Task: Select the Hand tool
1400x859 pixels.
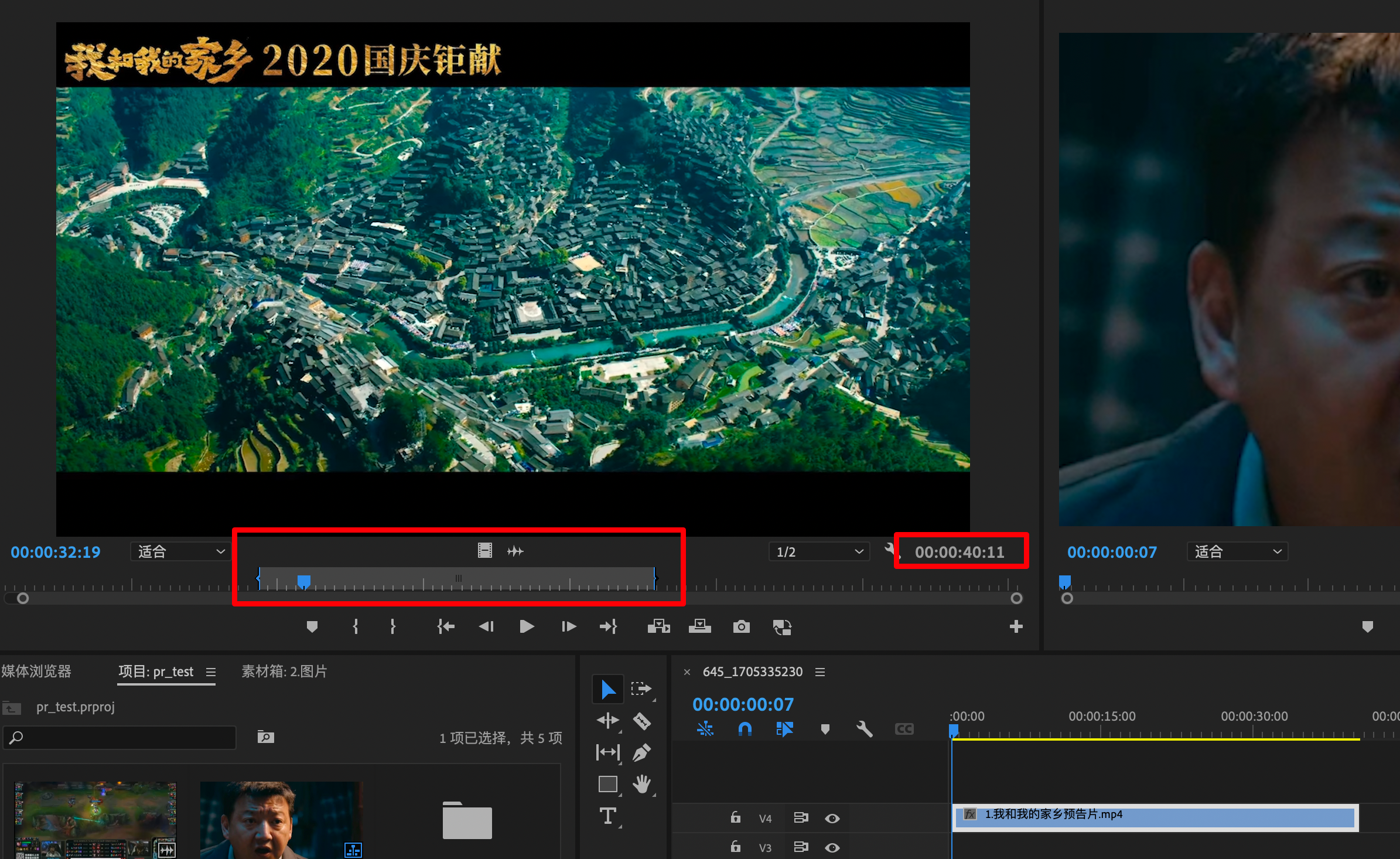Action: point(642,784)
